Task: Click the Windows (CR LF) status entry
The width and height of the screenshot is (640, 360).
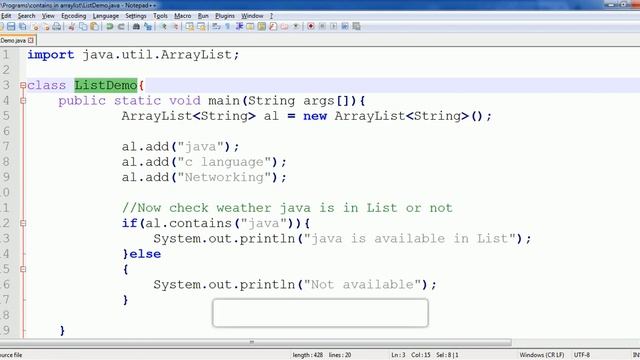Action: (542, 355)
